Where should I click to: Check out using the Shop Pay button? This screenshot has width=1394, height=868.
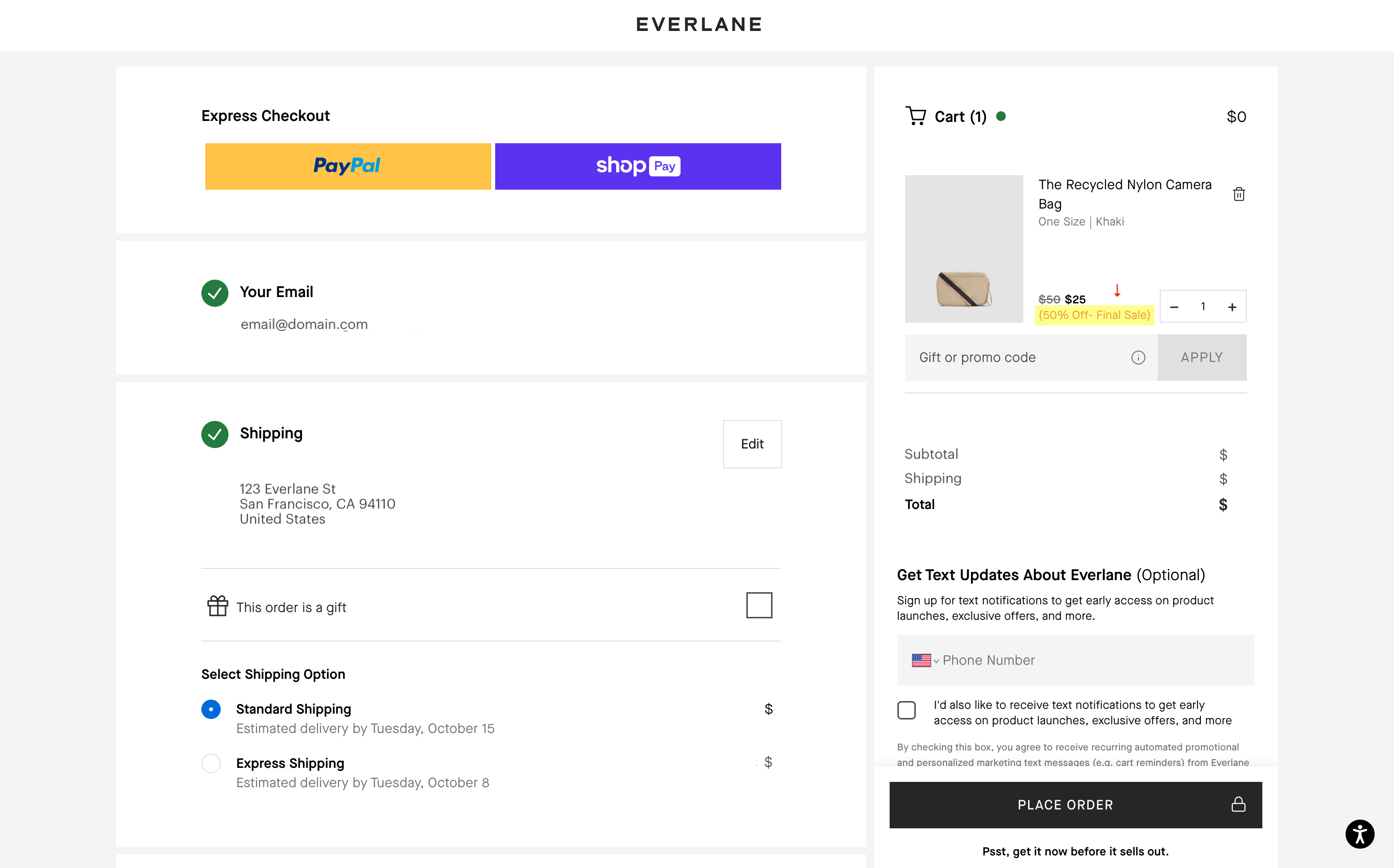[638, 166]
